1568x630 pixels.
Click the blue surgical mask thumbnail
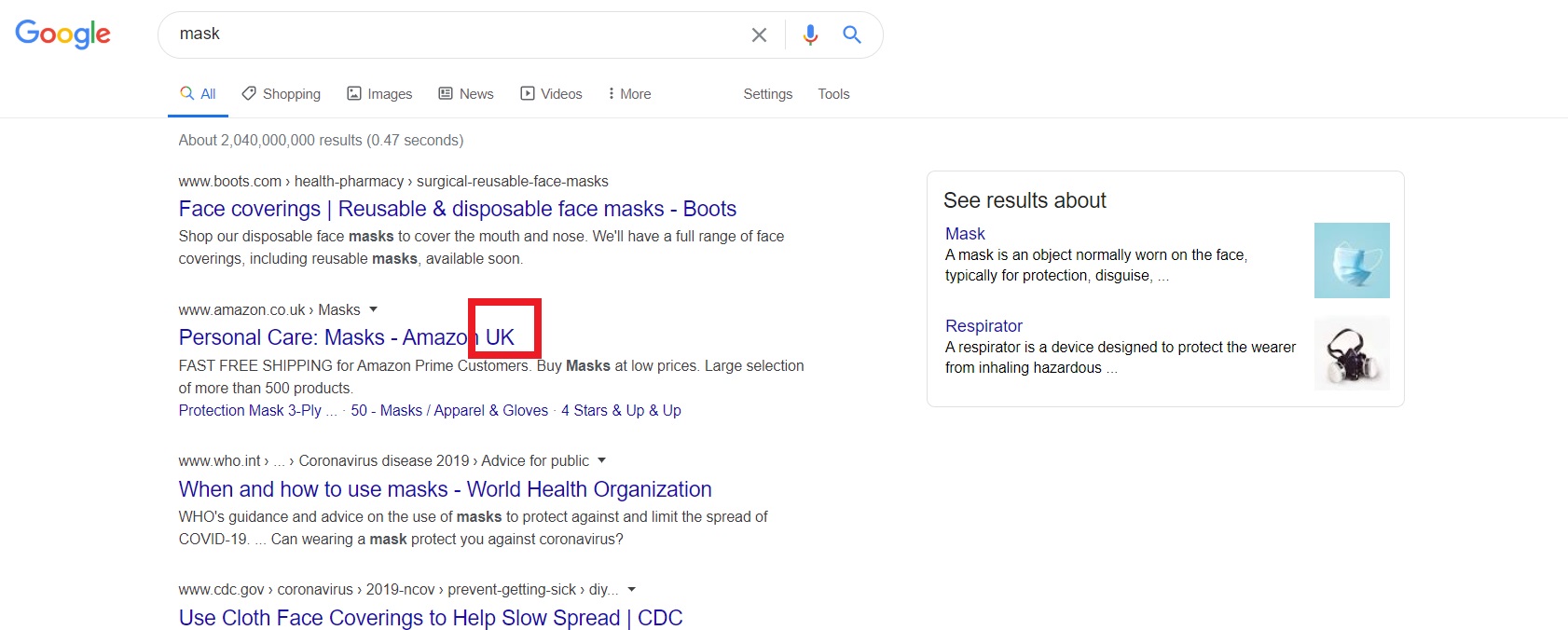tap(1352, 260)
